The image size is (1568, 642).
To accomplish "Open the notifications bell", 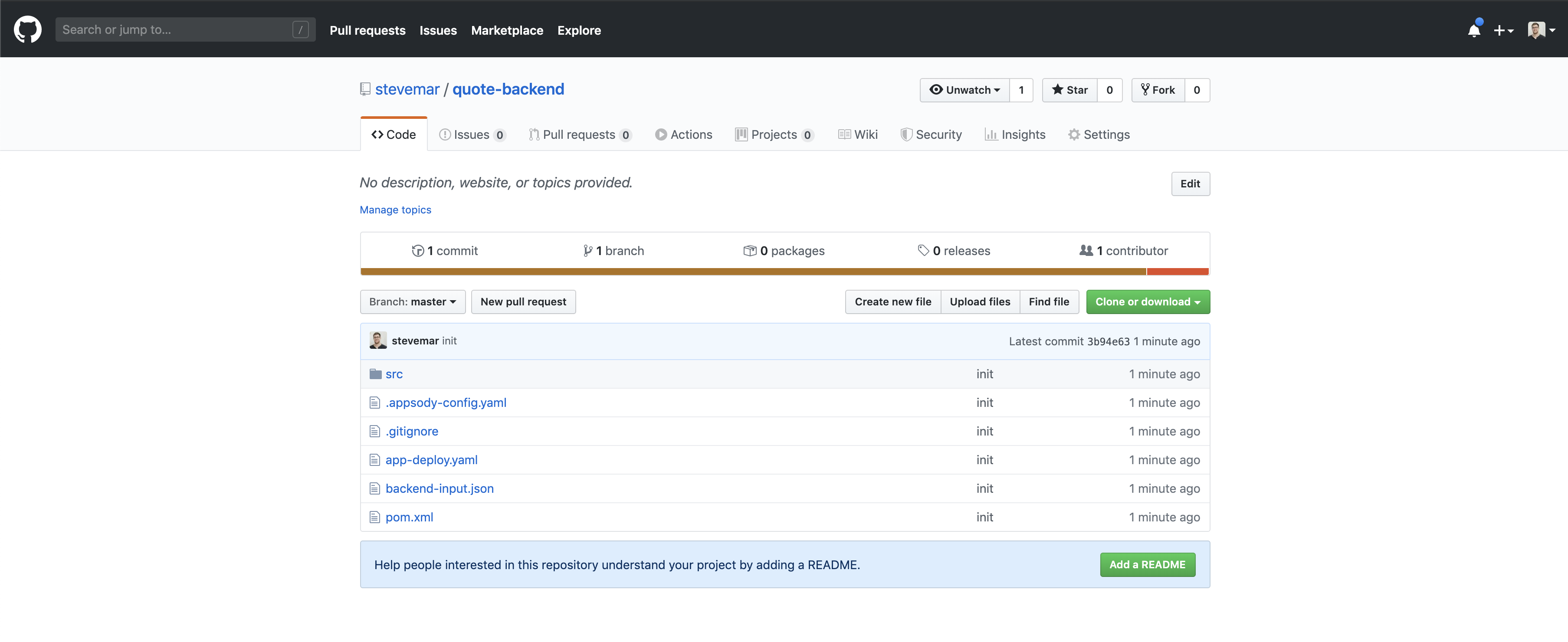I will (1474, 30).
